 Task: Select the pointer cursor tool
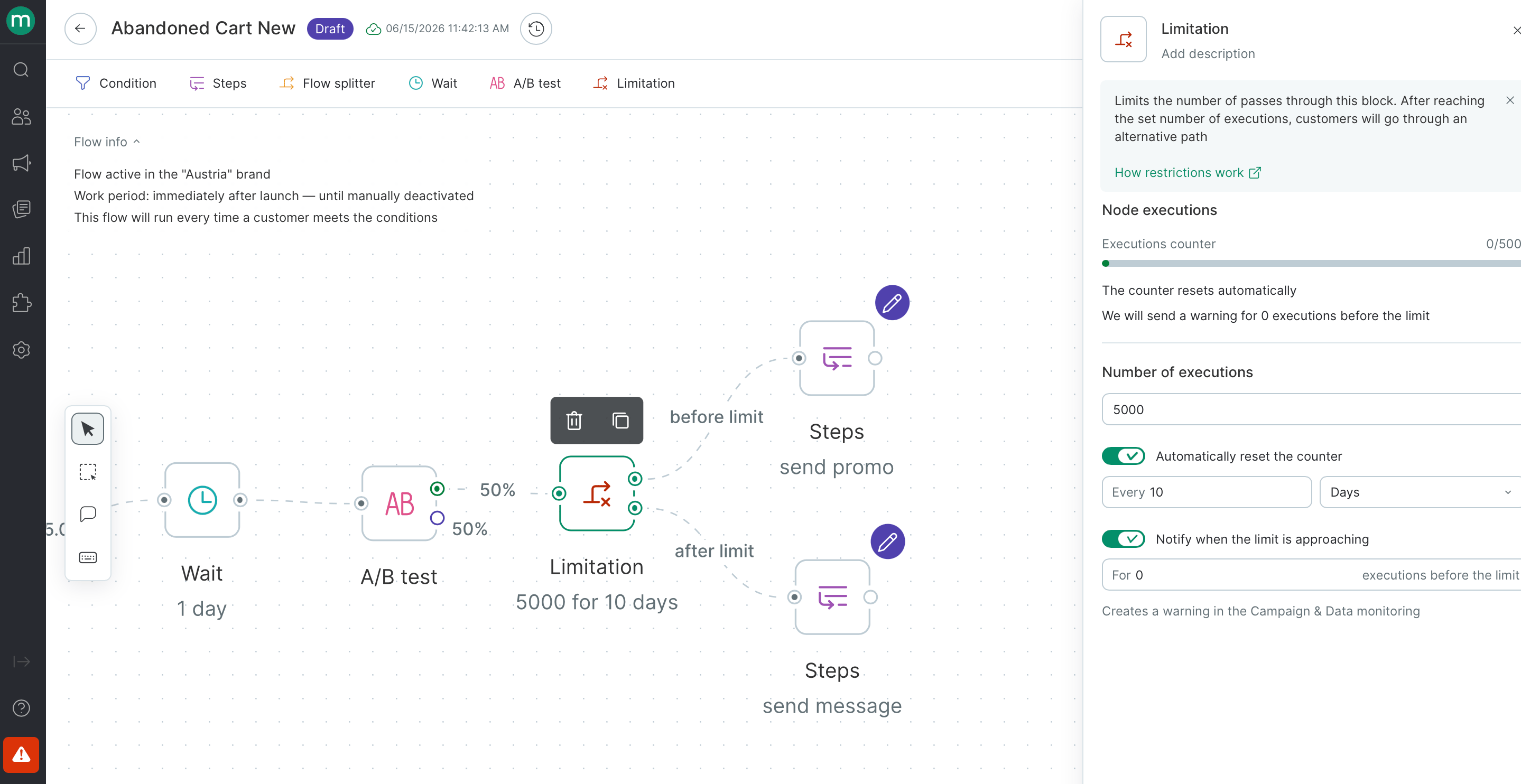coord(87,428)
